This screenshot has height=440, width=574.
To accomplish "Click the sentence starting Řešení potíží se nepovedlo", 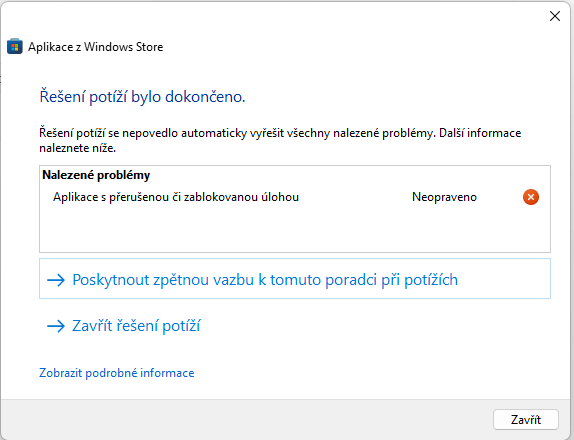I will click(237, 133).
